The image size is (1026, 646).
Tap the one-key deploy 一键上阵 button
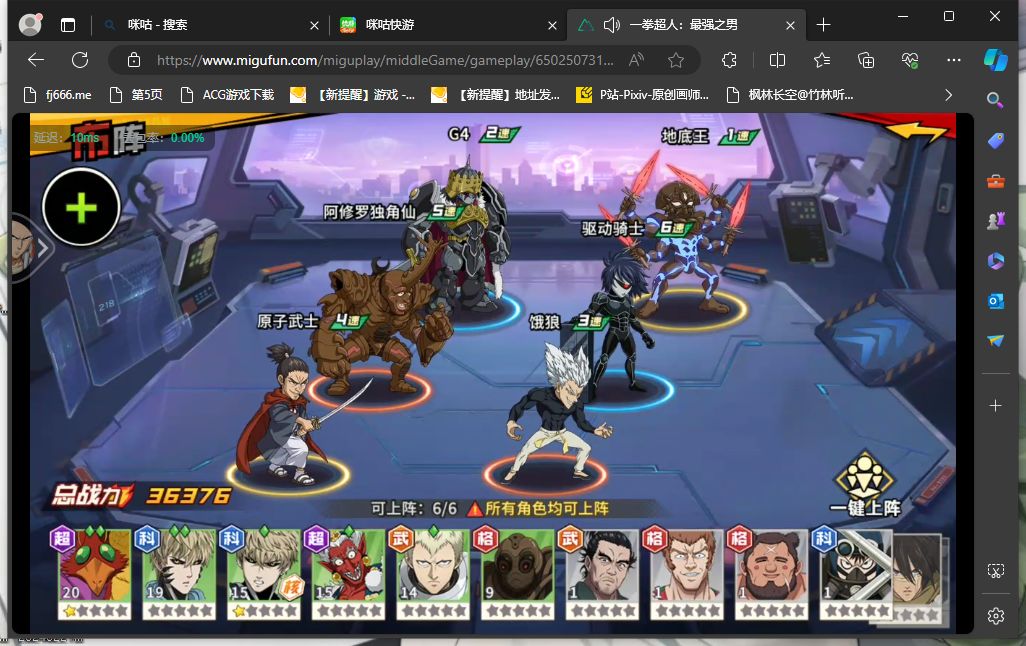(865, 484)
